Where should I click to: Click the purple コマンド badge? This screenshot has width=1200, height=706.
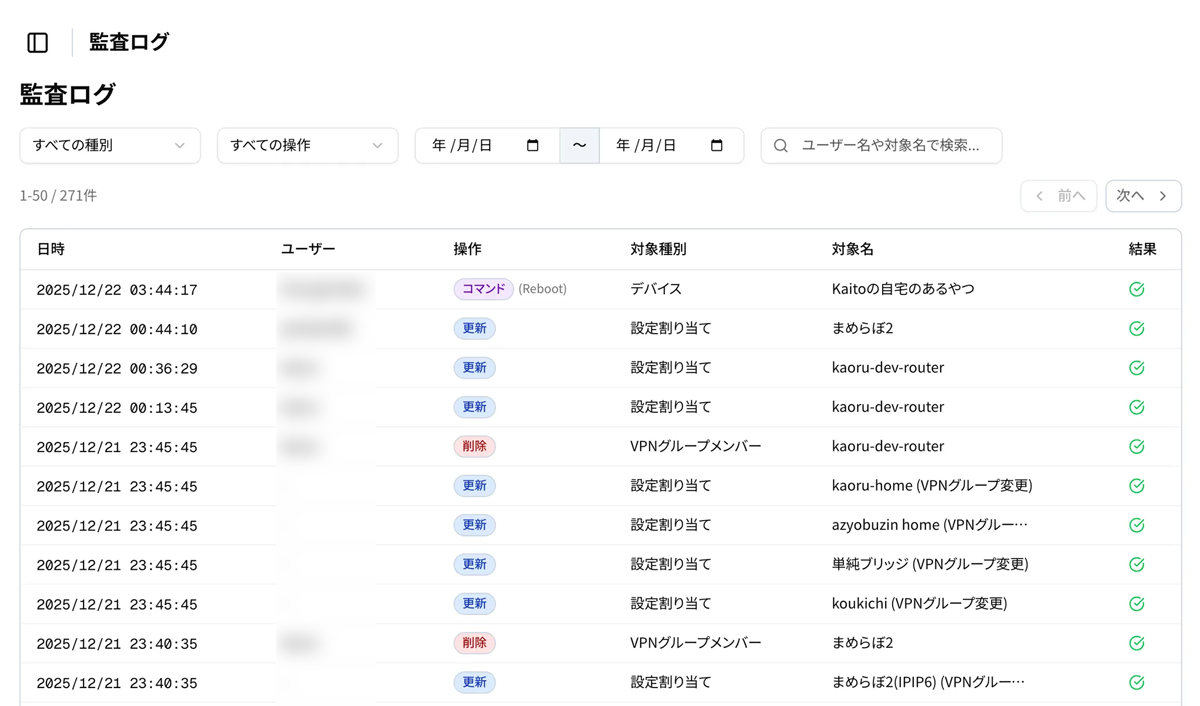[483, 289]
